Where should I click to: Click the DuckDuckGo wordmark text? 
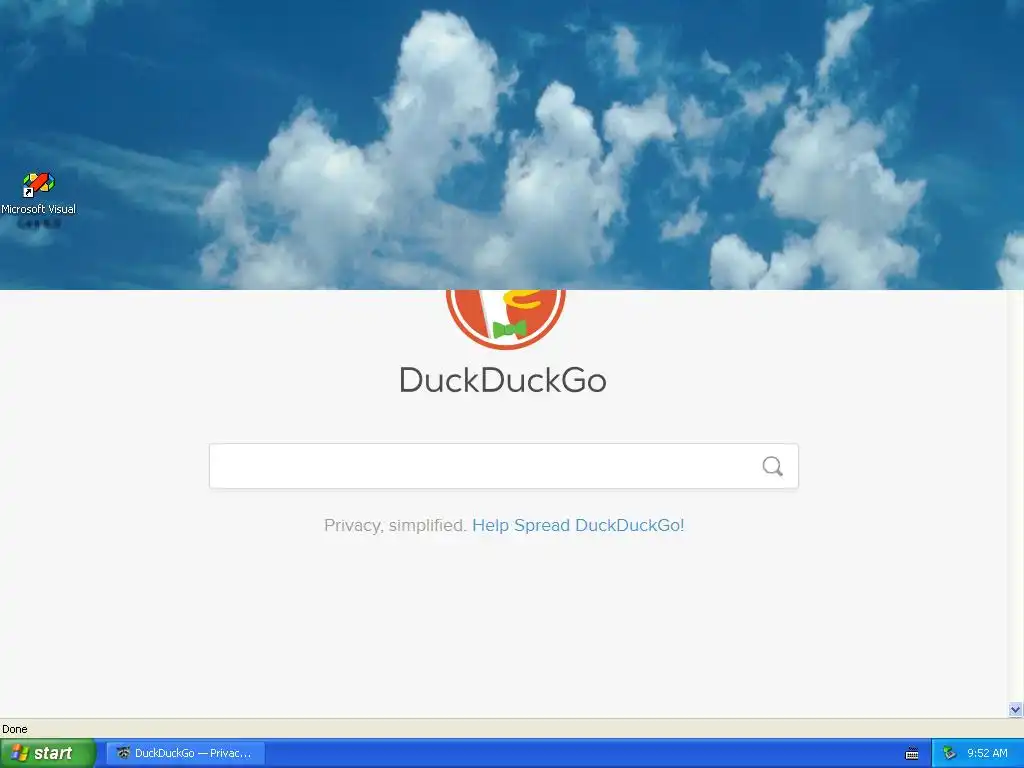503,380
